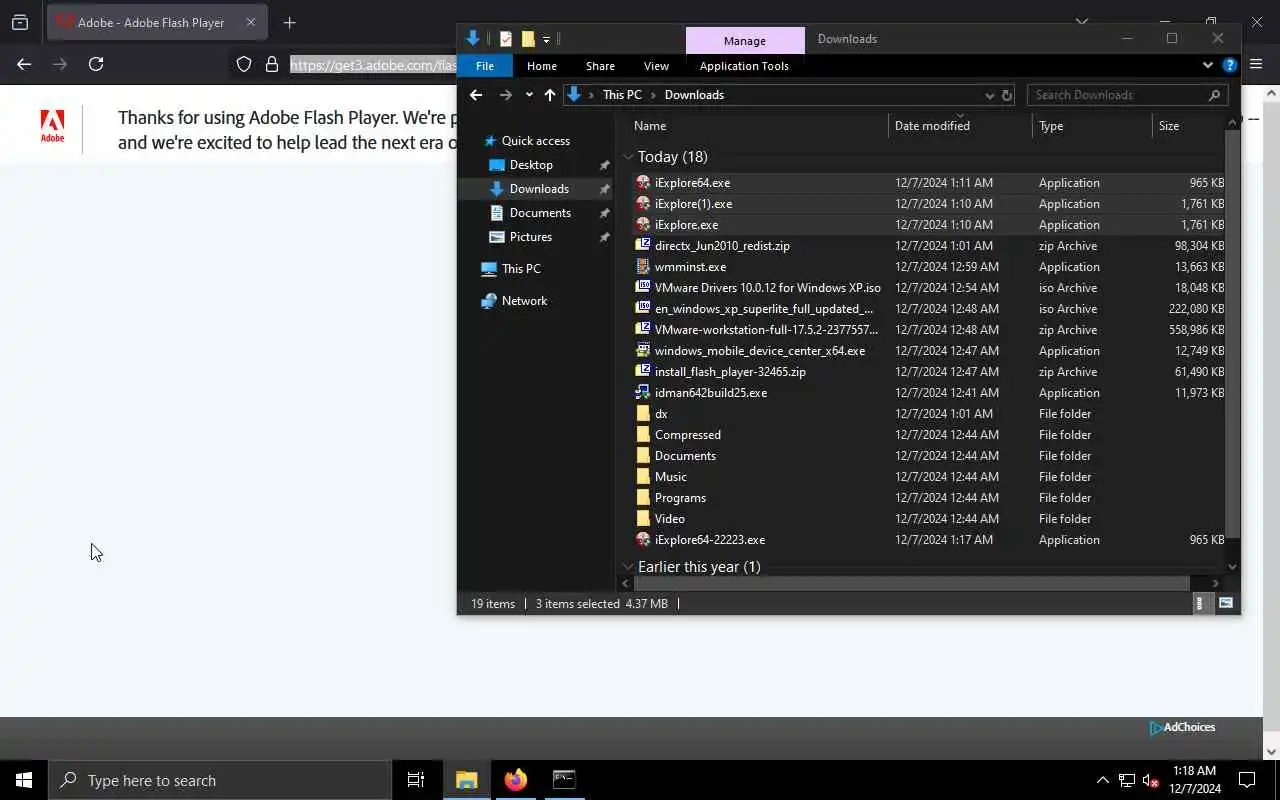The width and height of the screenshot is (1280, 800).
Task: Click the site lock icon in Firefox
Action: point(271,65)
